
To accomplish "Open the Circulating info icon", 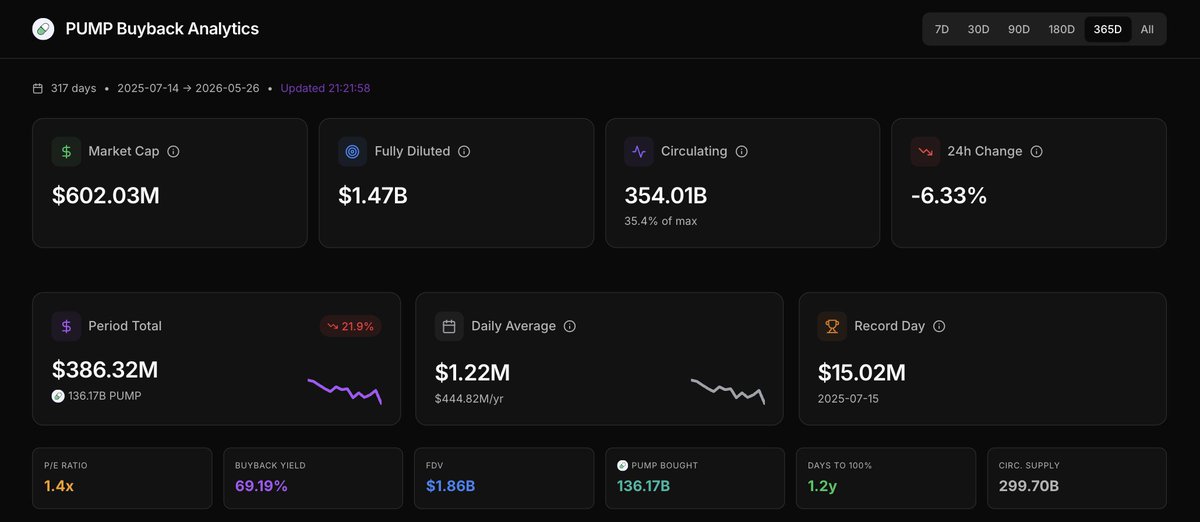I will coord(742,151).
